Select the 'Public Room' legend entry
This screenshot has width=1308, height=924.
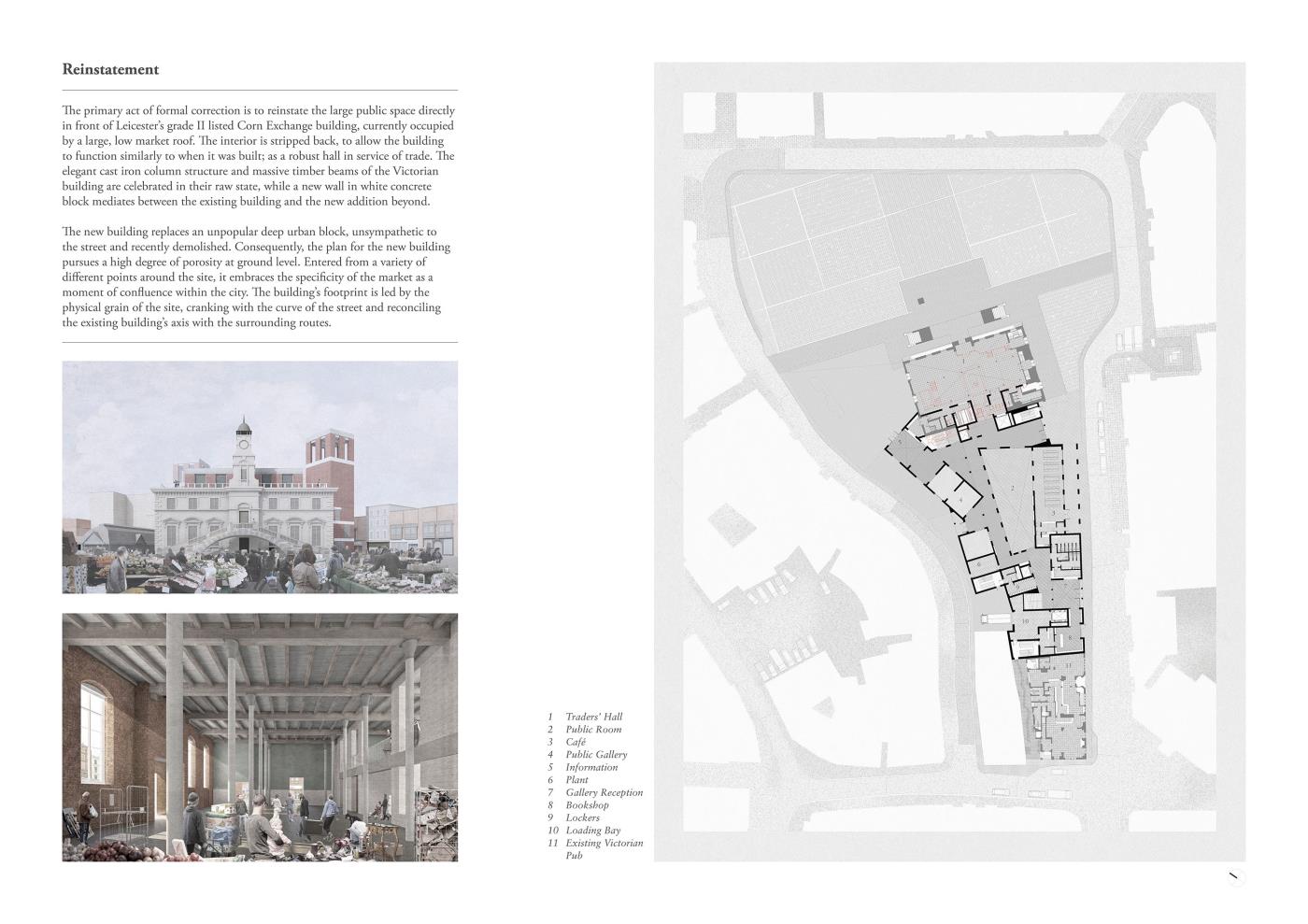click(592, 730)
